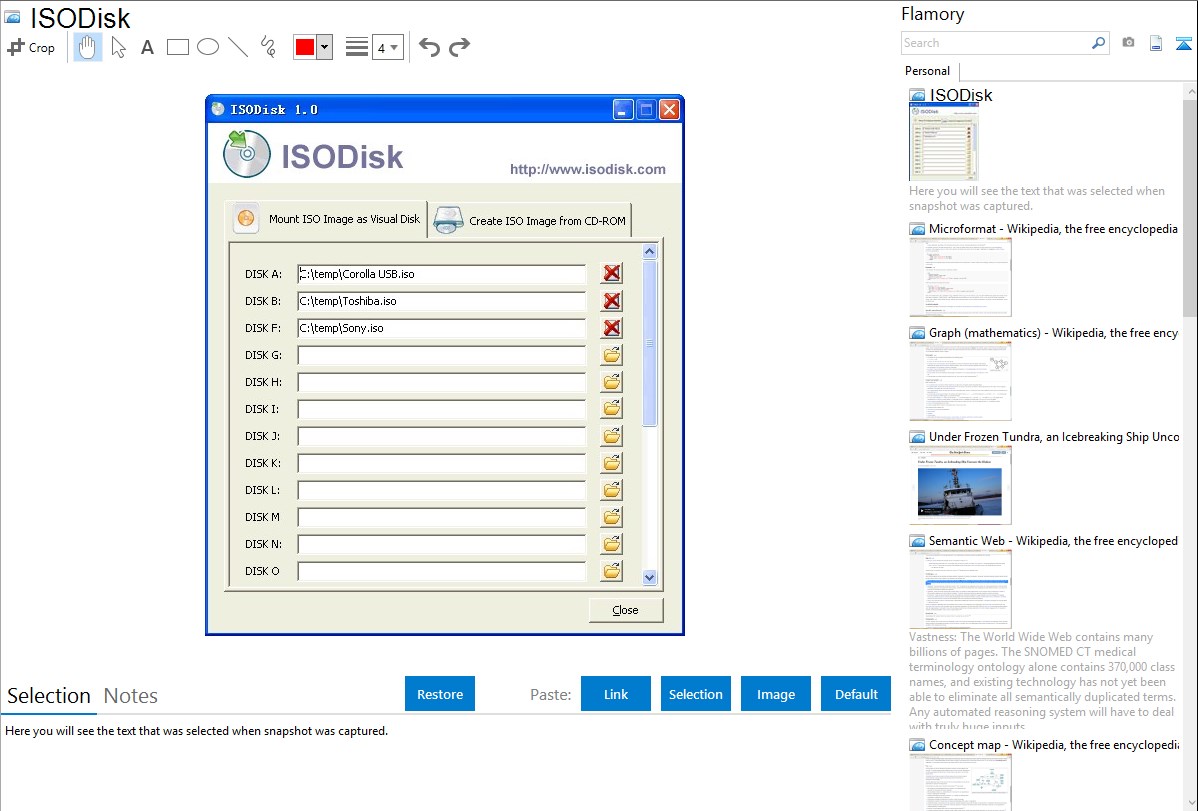Browse for ISO file for DISK I
The height and width of the screenshot is (811, 1198).
pyautogui.click(x=611, y=409)
